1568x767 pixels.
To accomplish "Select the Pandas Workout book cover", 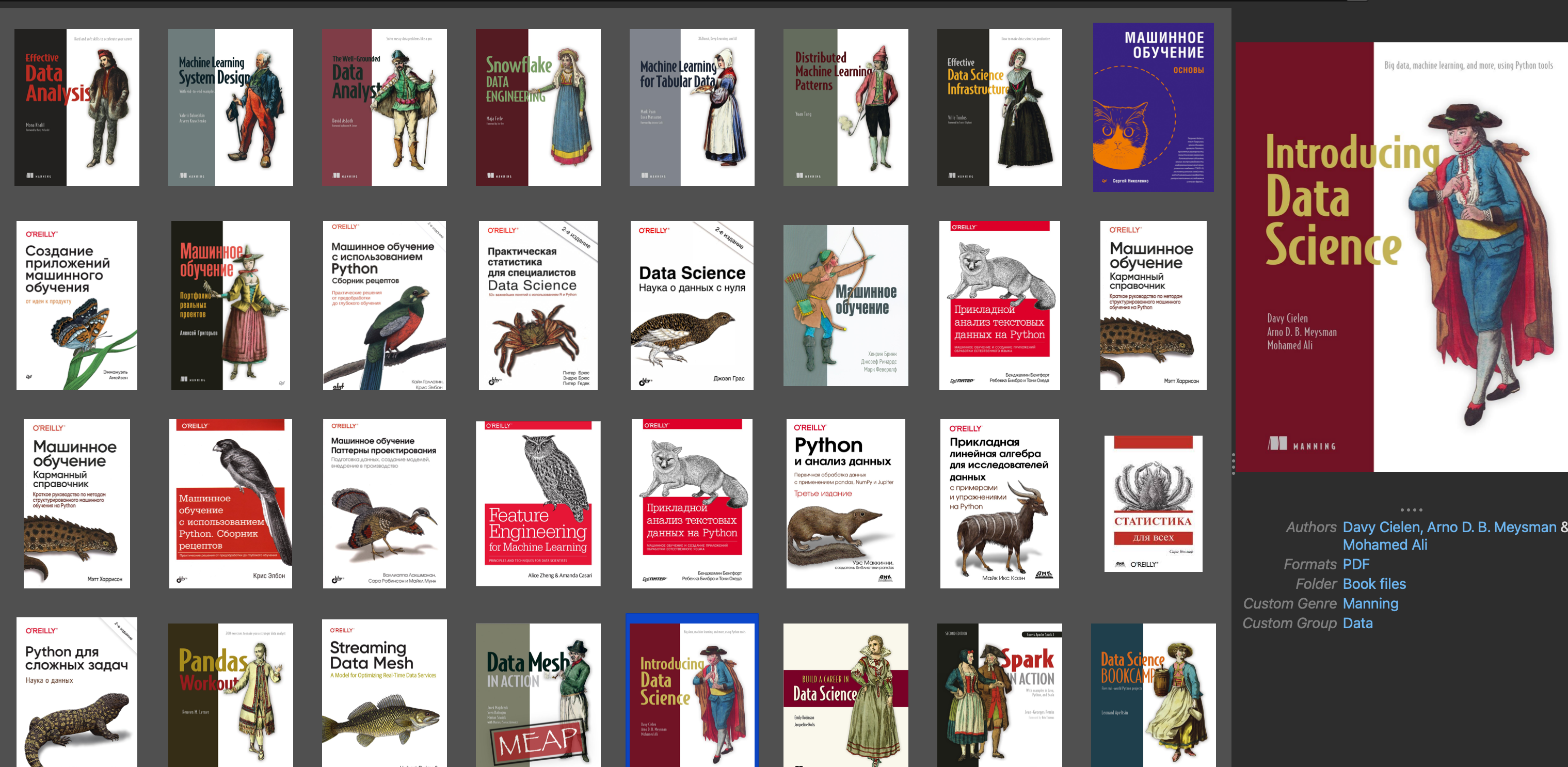I will 231,695.
